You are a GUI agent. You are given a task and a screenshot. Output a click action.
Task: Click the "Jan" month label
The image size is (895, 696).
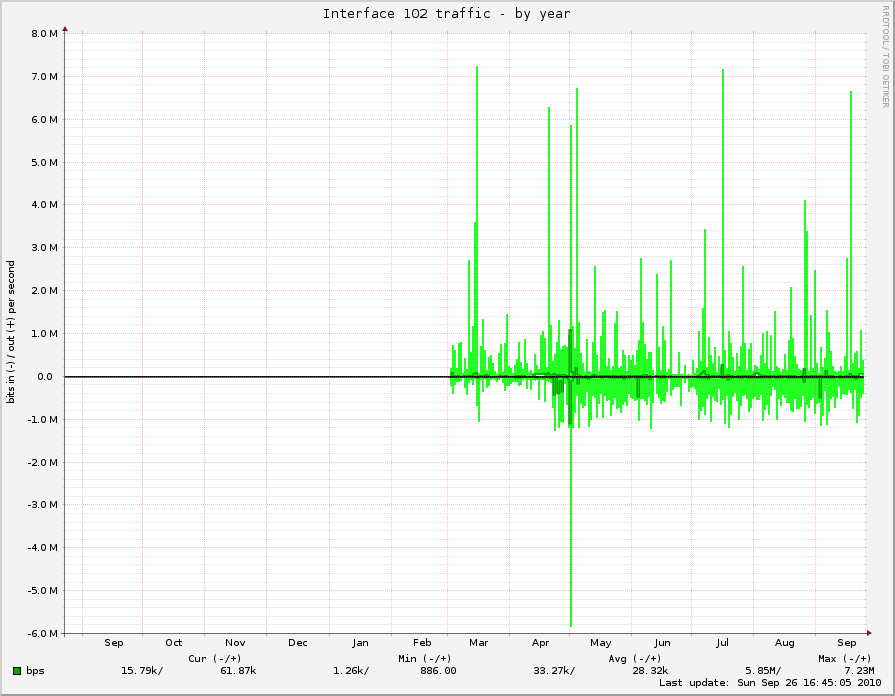360,643
